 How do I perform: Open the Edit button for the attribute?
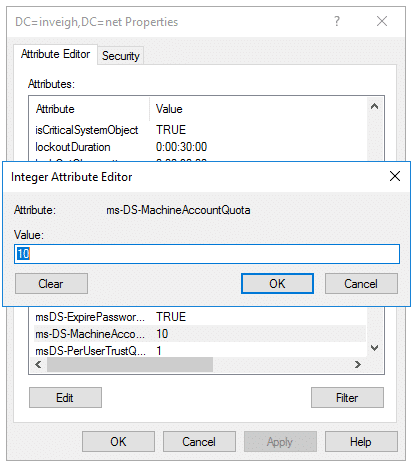point(65,397)
